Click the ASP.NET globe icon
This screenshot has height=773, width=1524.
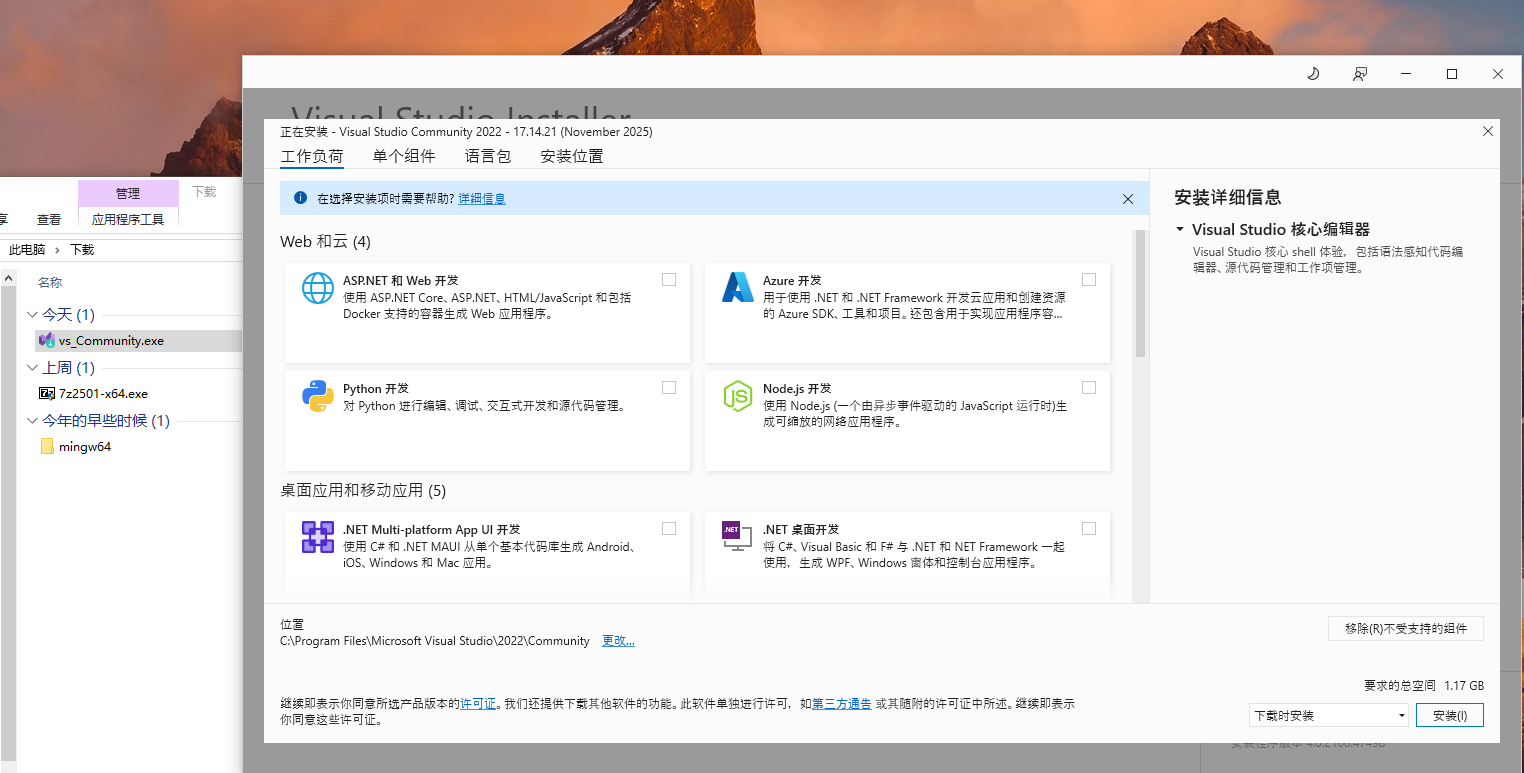click(x=318, y=288)
